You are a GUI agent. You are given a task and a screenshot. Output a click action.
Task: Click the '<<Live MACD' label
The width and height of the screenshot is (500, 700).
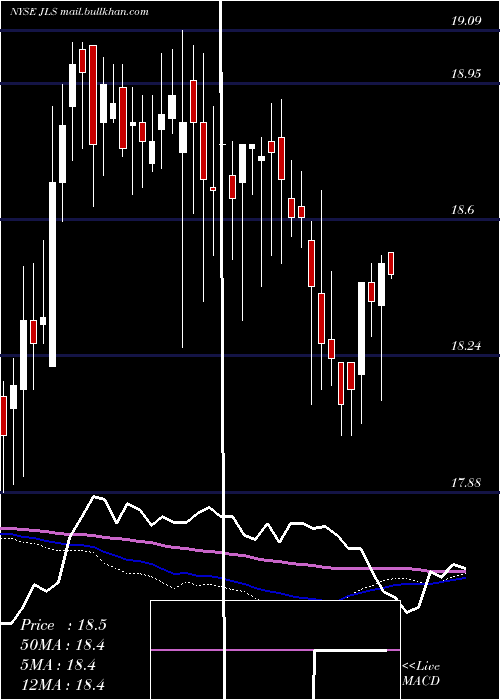421,673
